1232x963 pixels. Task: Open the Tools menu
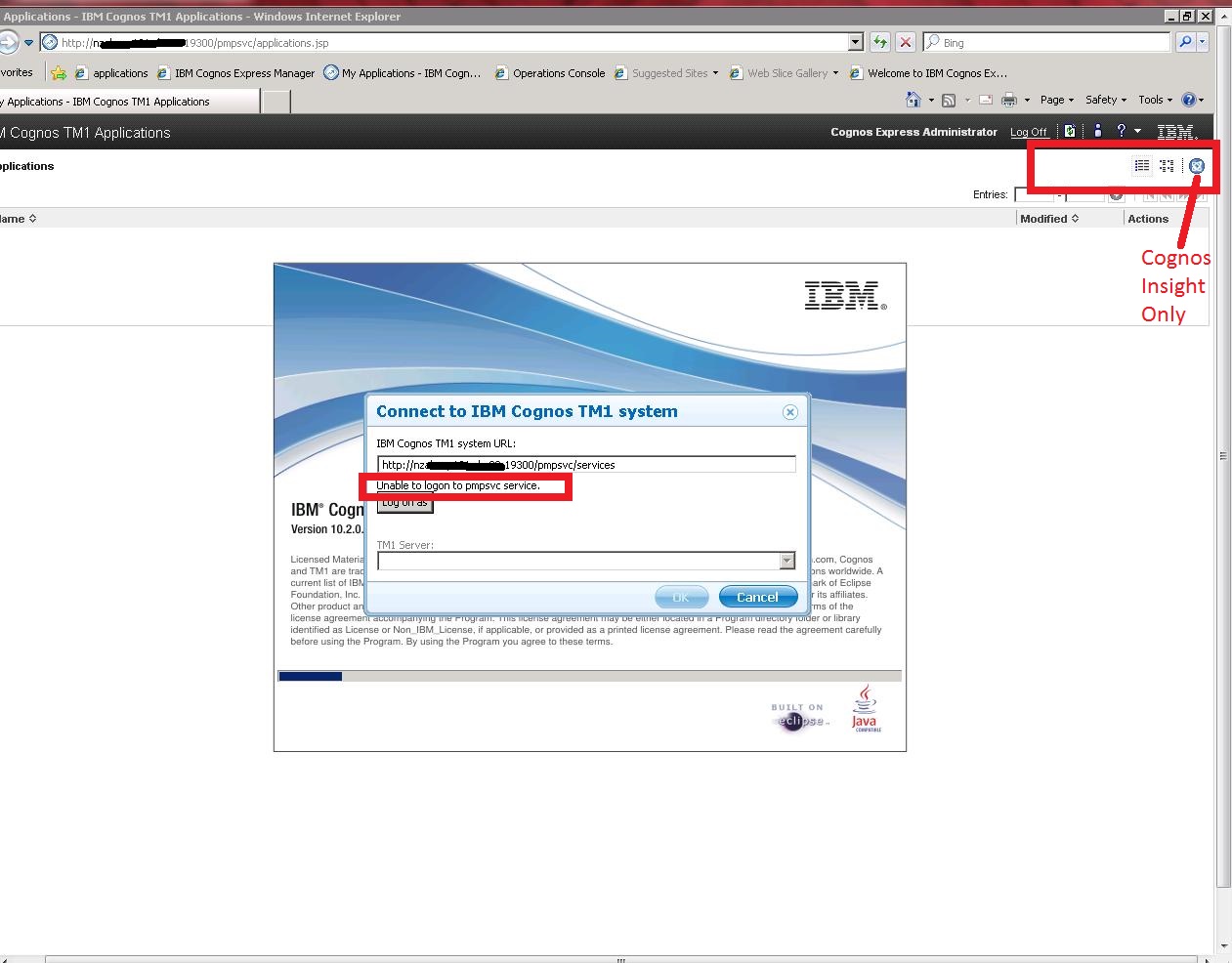(x=1156, y=100)
